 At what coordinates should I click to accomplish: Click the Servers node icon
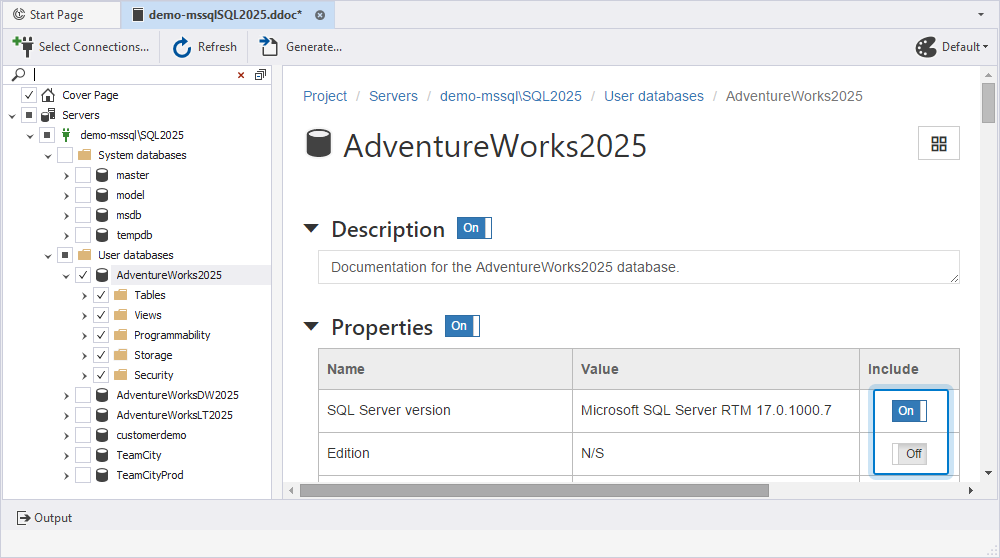point(48,115)
